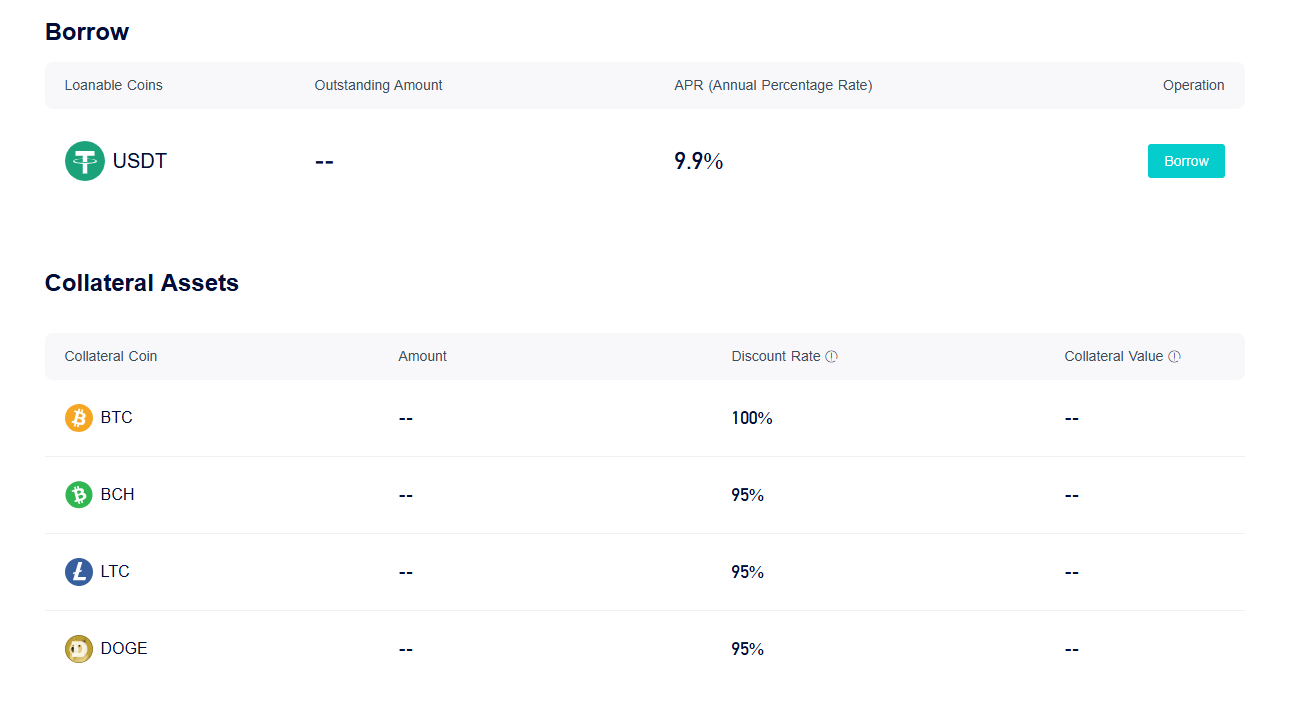This screenshot has height=716, width=1290.
Task: Click the Litecoin LTC coin icon
Action: (x=79, y=572)
